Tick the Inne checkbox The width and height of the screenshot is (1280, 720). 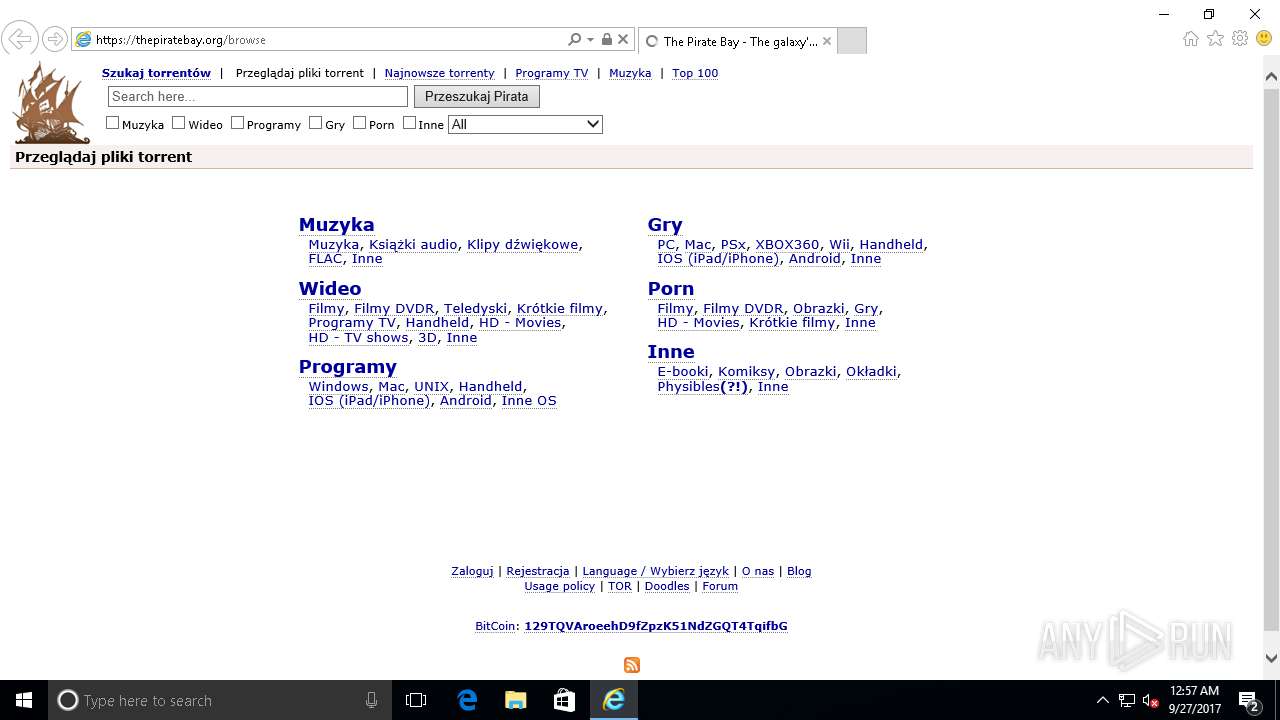410,123
